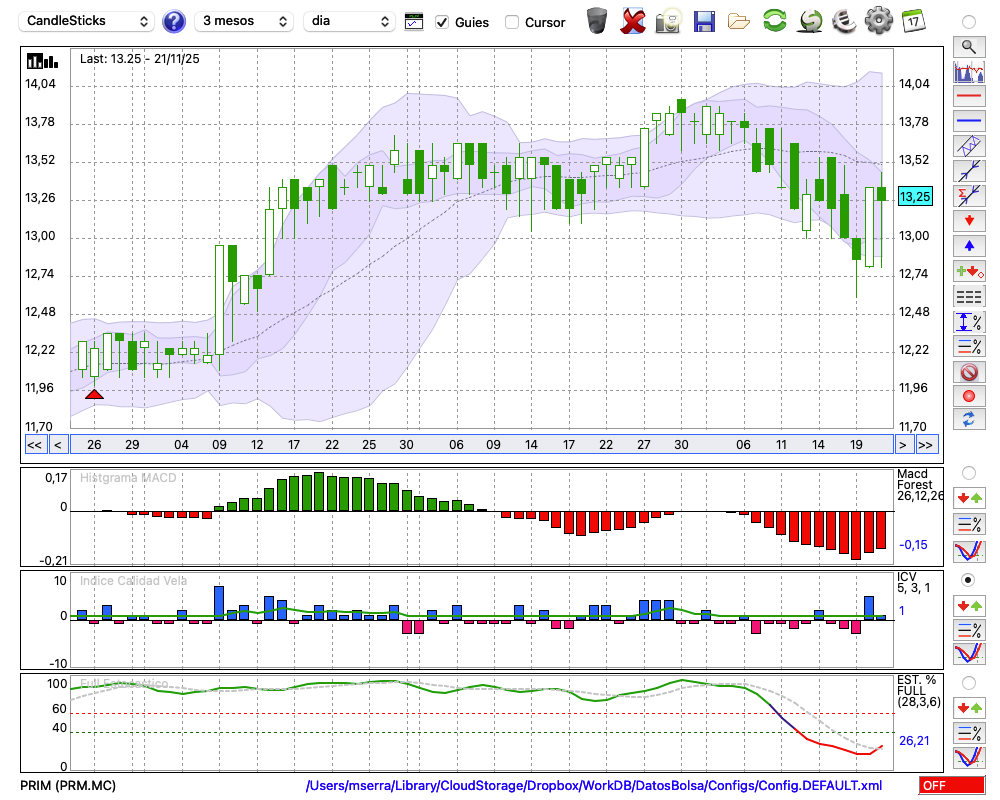Click MACD panel lines percent icon
This screenshot has height=800, width=1000.
pyautogui.click(x=969, y=524)
